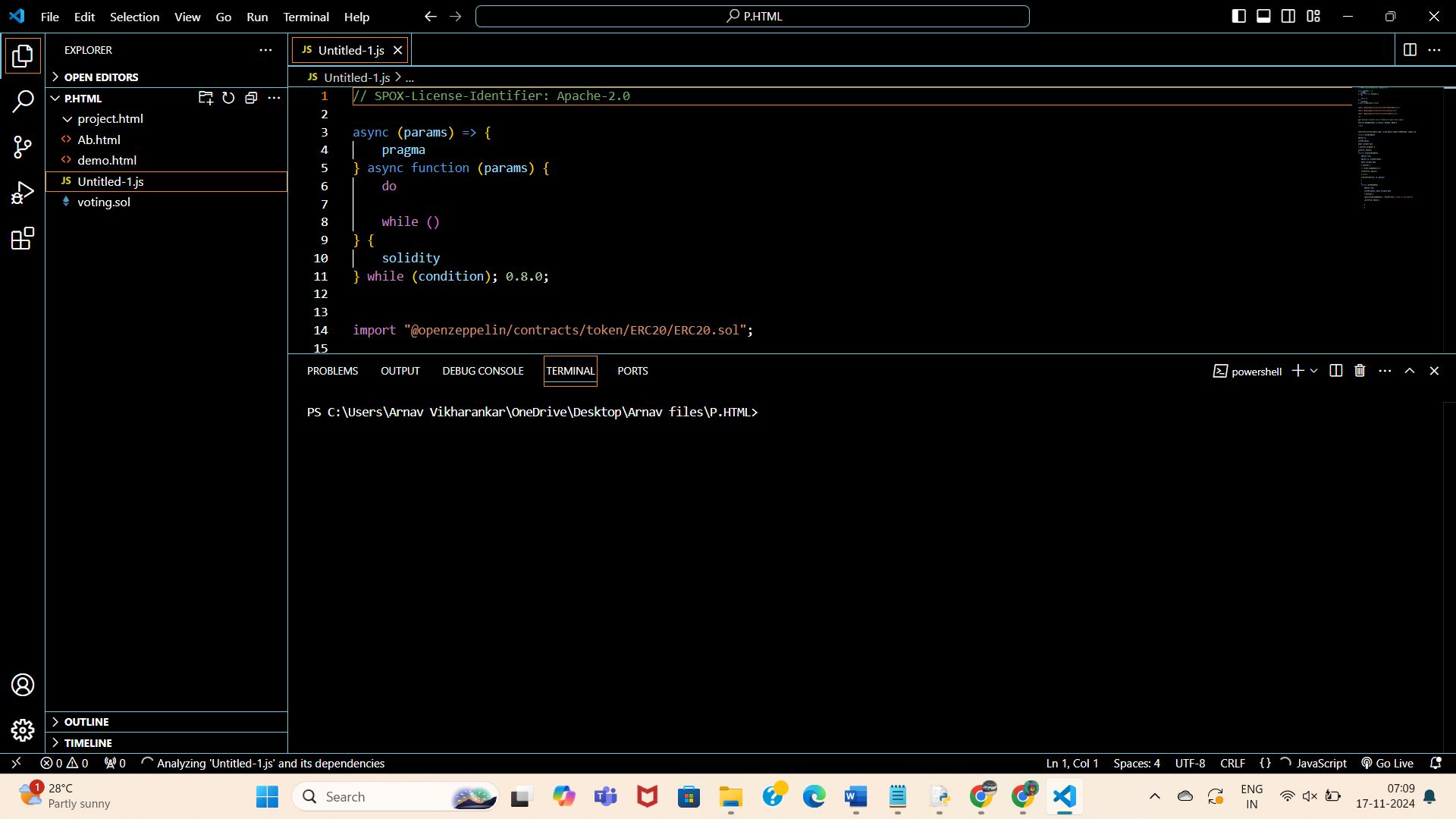Open notifications bell in status bar
Image resolution: width=1456 pixels, height=819 pixels.
tap(1436, 763)
